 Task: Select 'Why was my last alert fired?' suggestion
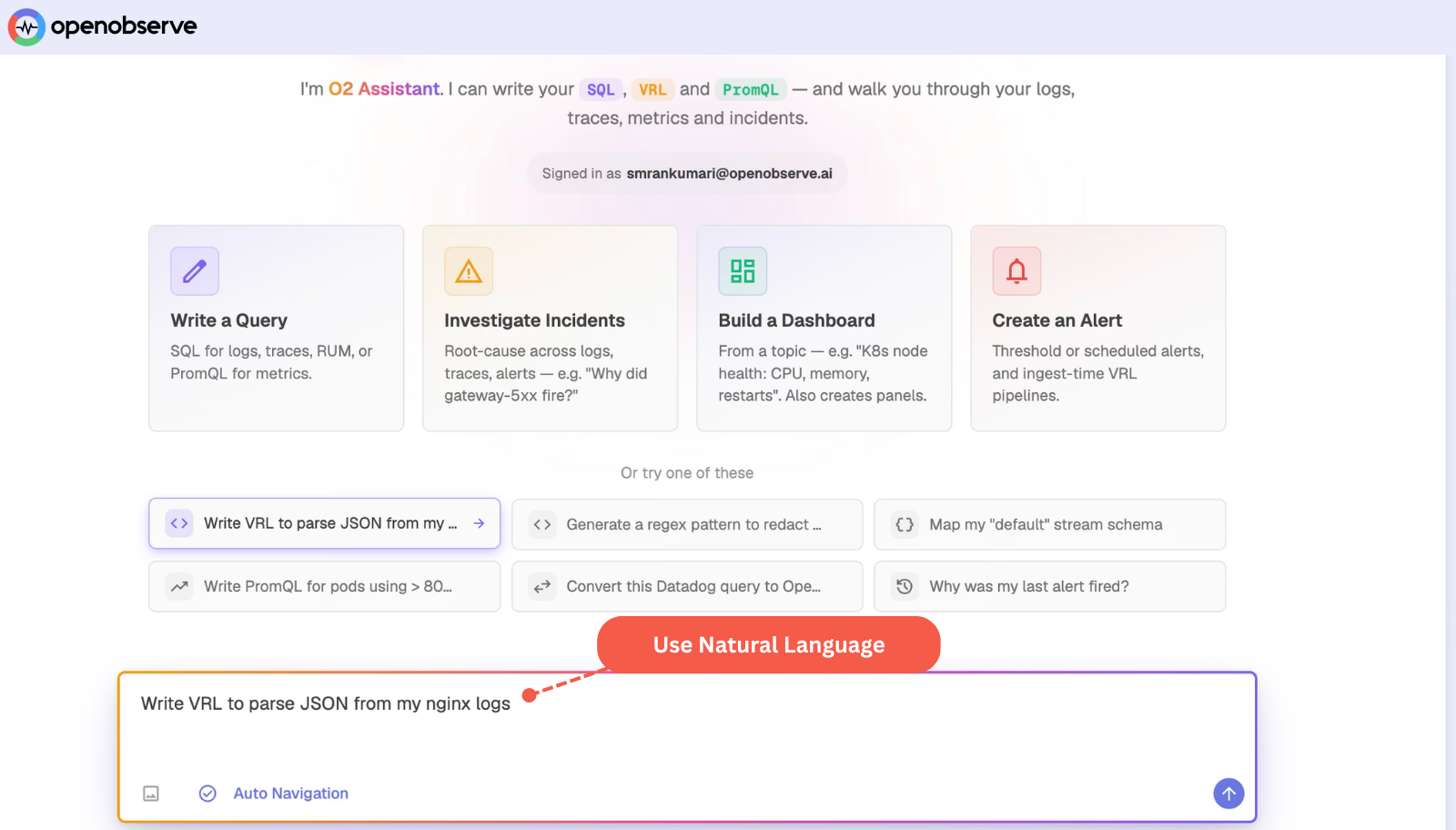click(x=1050, y=586)
